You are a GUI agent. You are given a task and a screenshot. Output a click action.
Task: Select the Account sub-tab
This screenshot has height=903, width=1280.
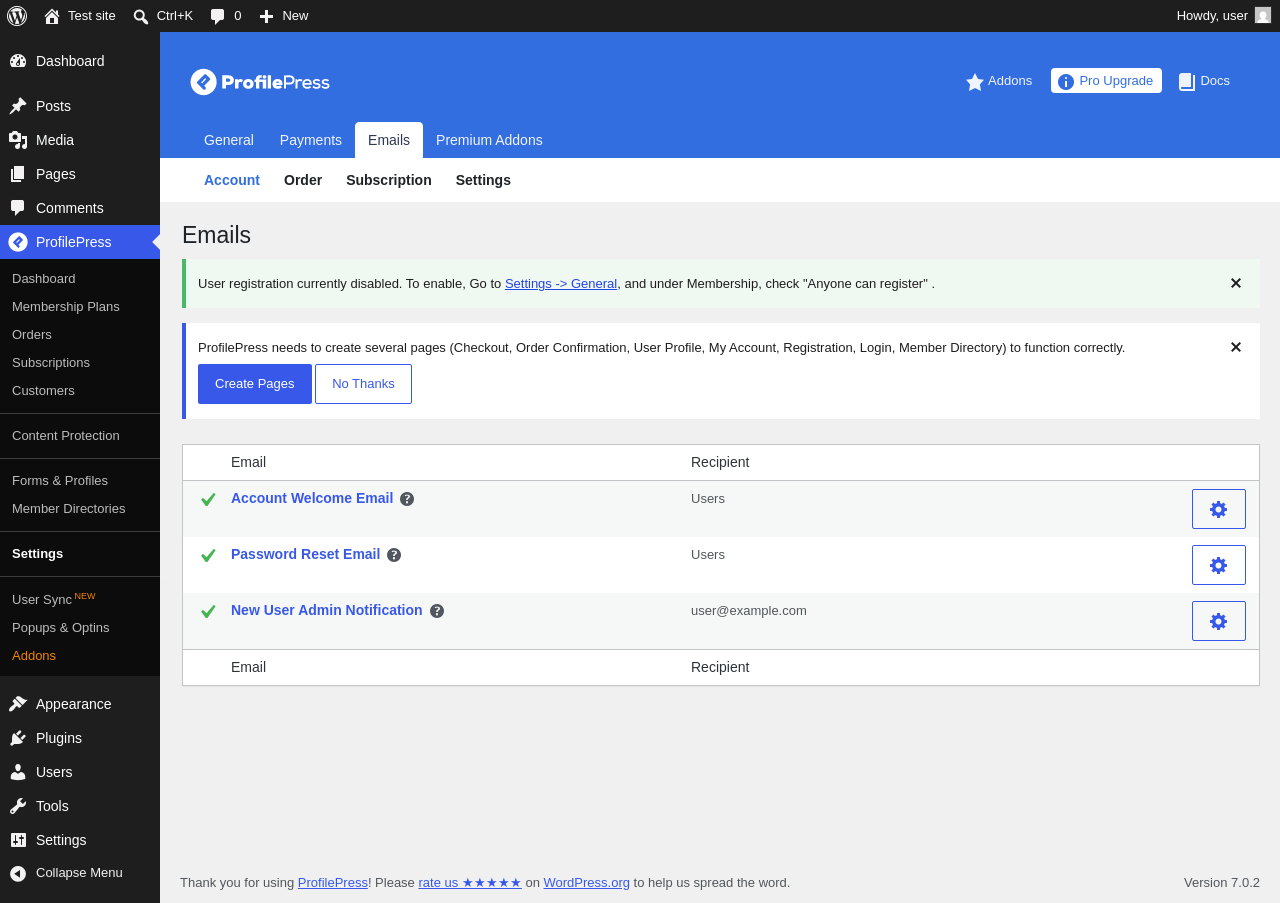(x=232, y=180)
